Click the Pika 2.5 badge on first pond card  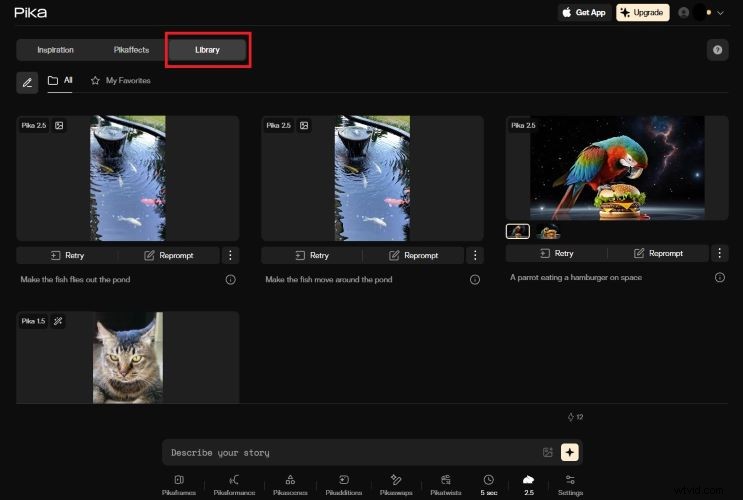pos(34,126)
